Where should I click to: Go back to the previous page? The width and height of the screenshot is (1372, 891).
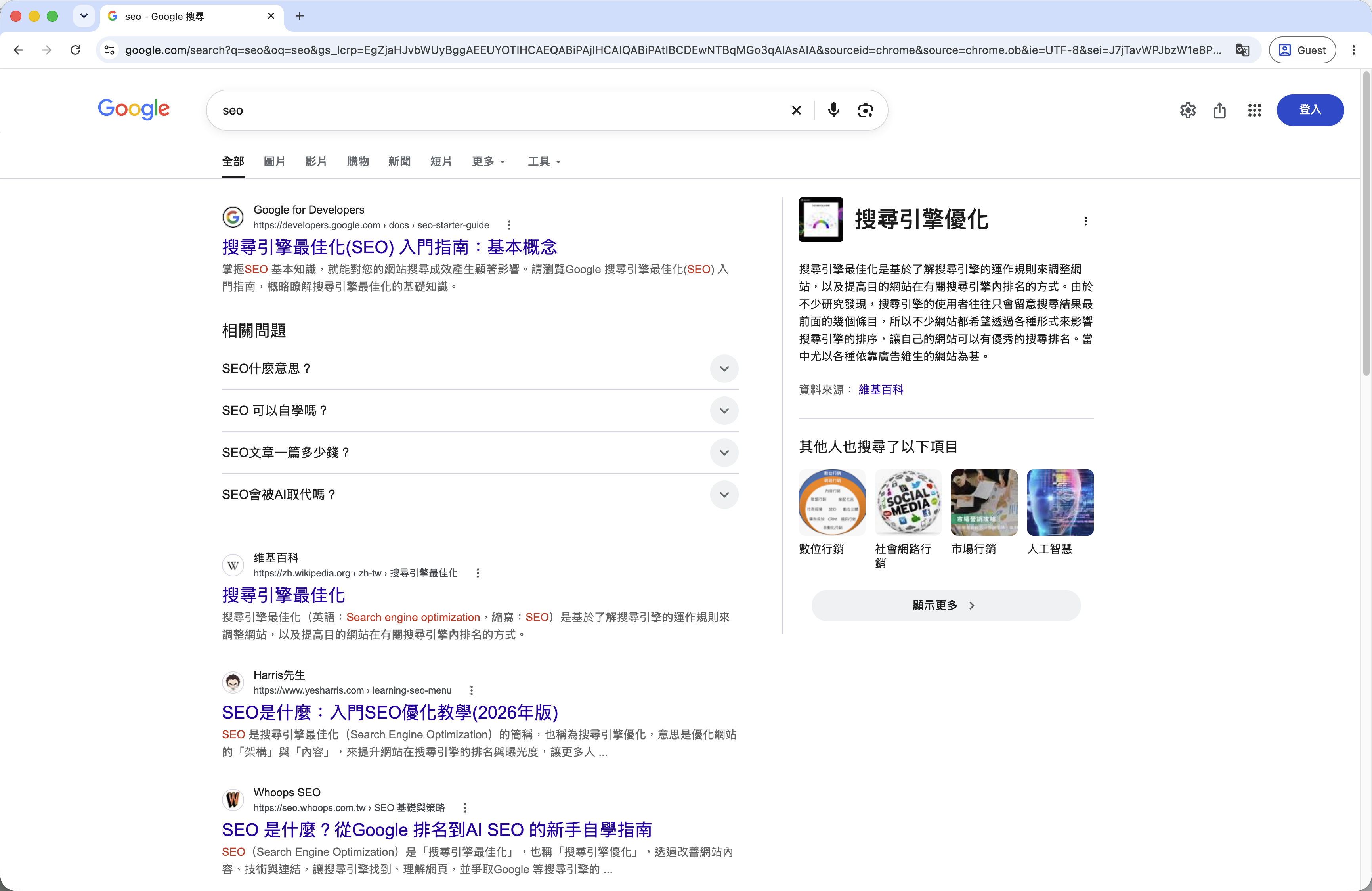pos(19,50)
